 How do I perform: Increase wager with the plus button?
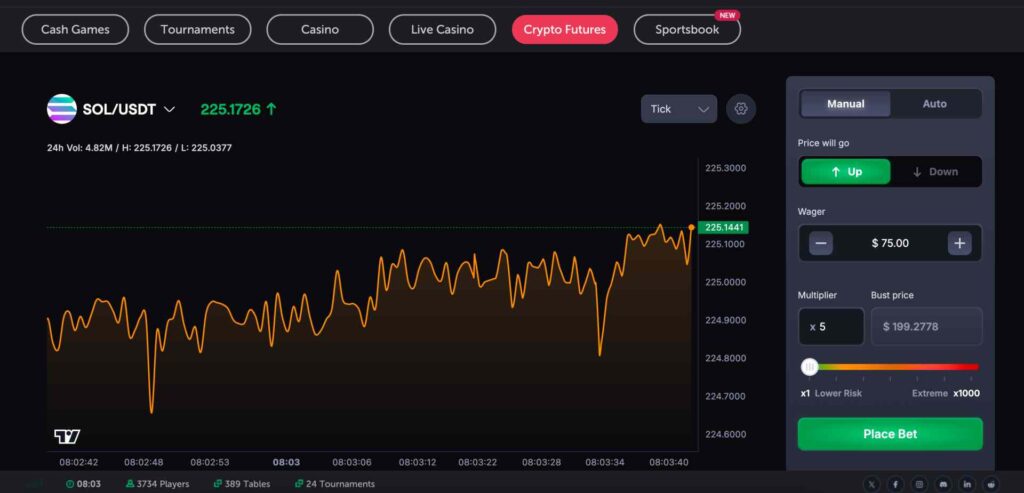click(x=959, y=243)
